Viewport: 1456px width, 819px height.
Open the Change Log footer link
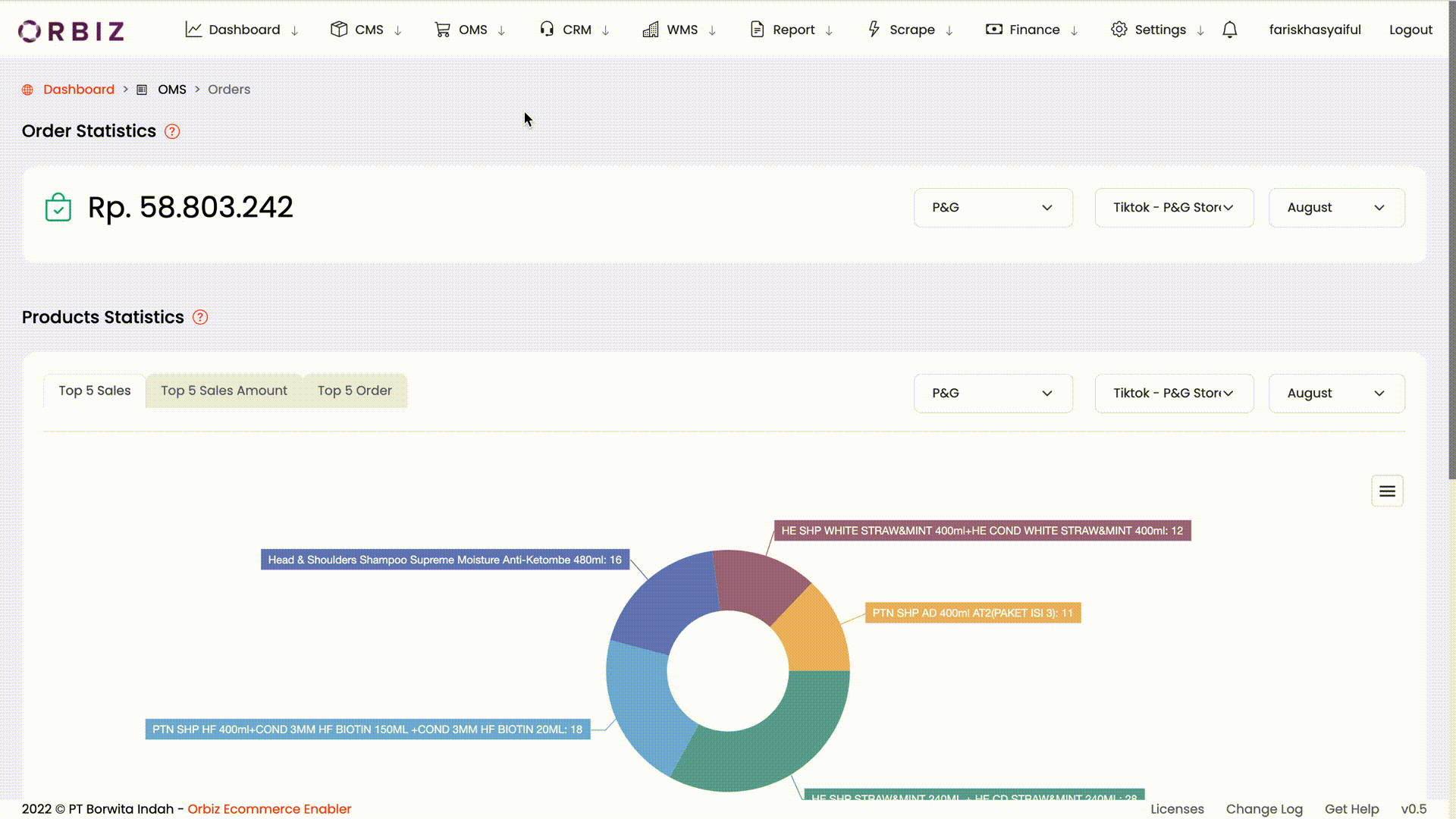click(x=1264, y=809)
